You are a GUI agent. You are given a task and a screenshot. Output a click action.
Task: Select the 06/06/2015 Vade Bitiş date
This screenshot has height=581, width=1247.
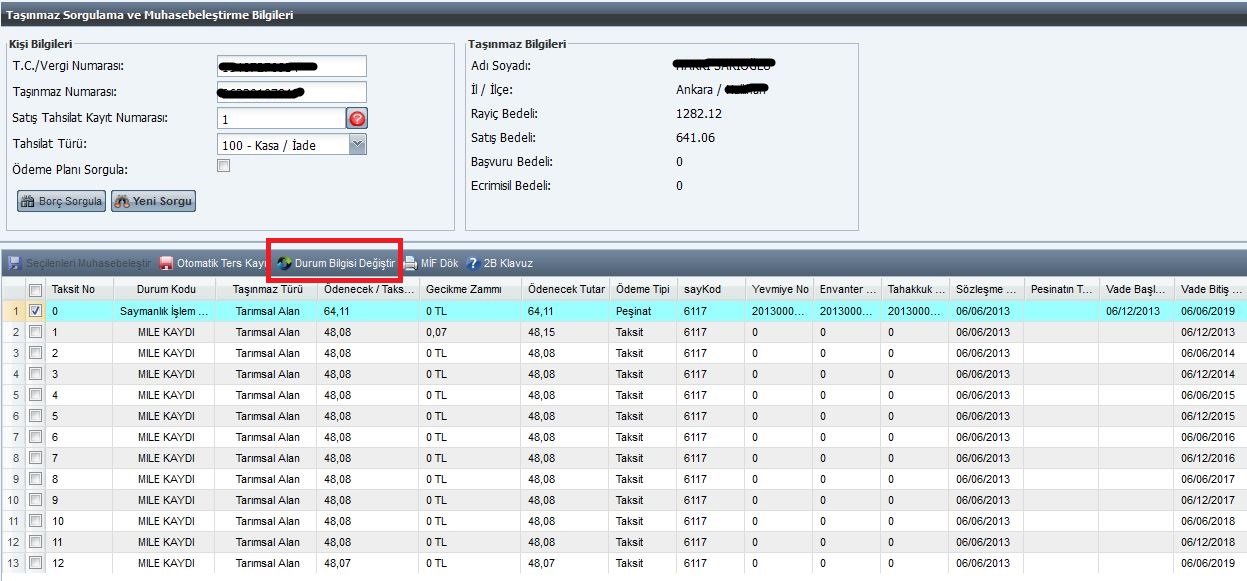pos(1208,395)
